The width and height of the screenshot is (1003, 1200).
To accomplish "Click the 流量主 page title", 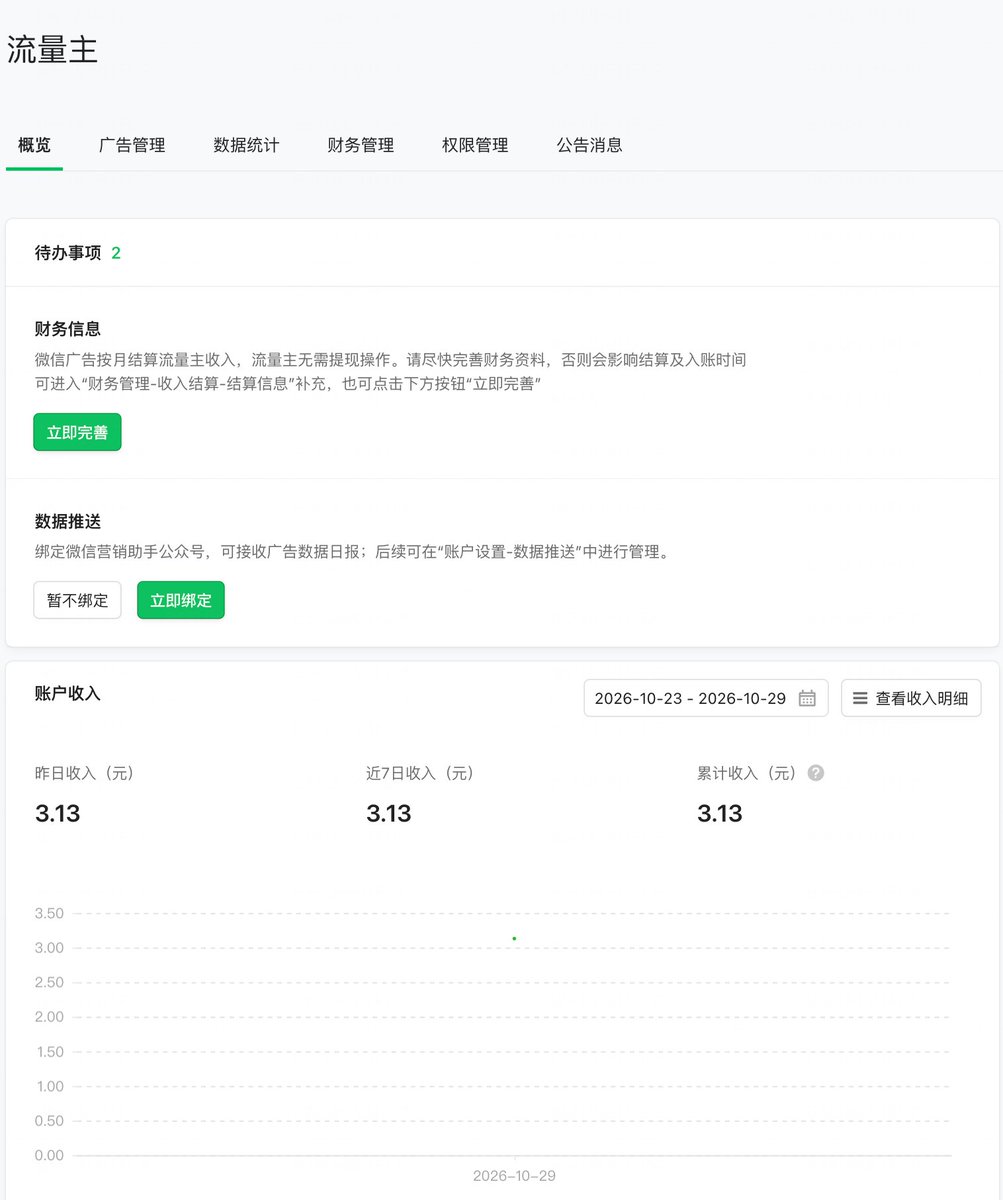I will 52,50.
